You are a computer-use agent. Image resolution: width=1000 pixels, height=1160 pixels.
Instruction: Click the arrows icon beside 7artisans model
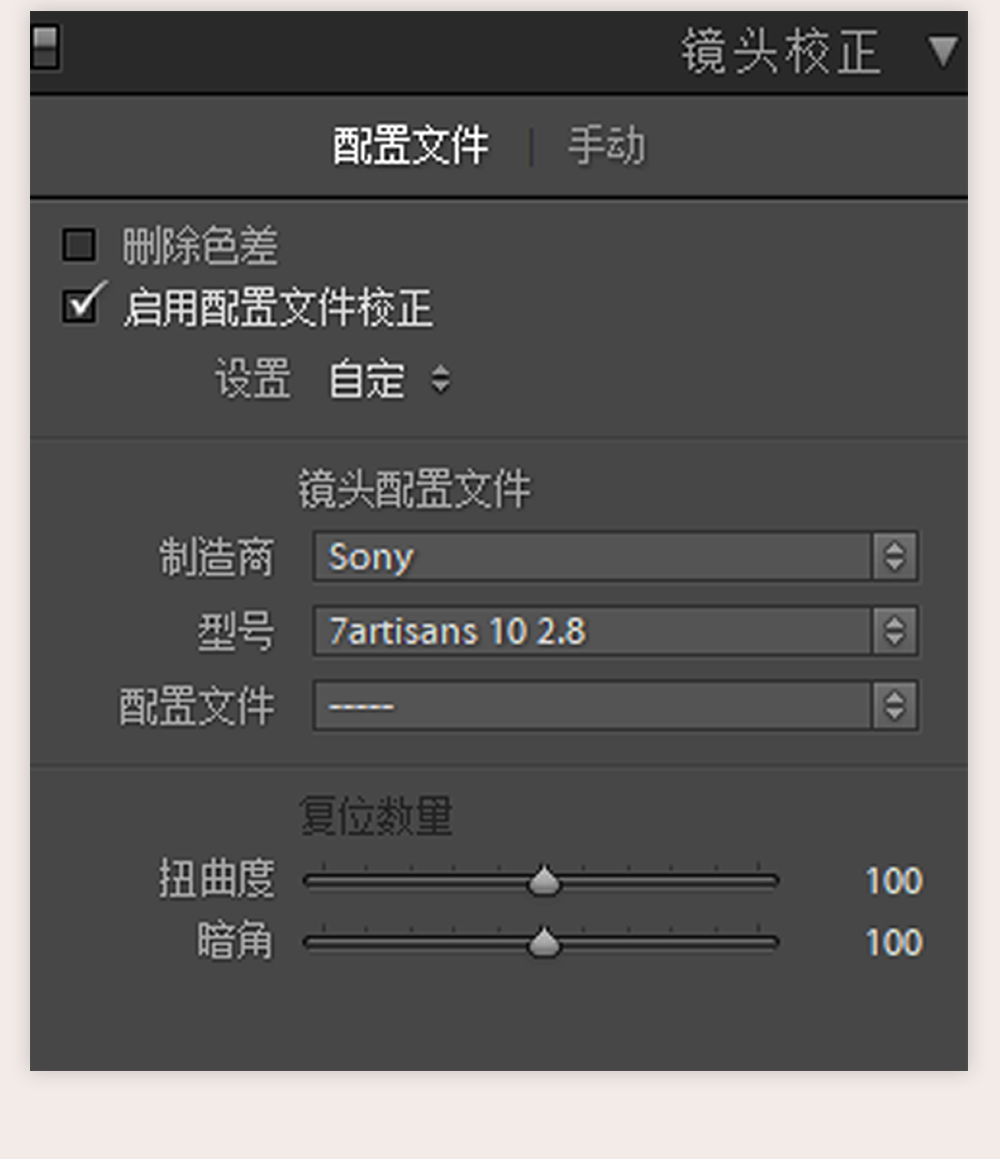pos(895,631)
